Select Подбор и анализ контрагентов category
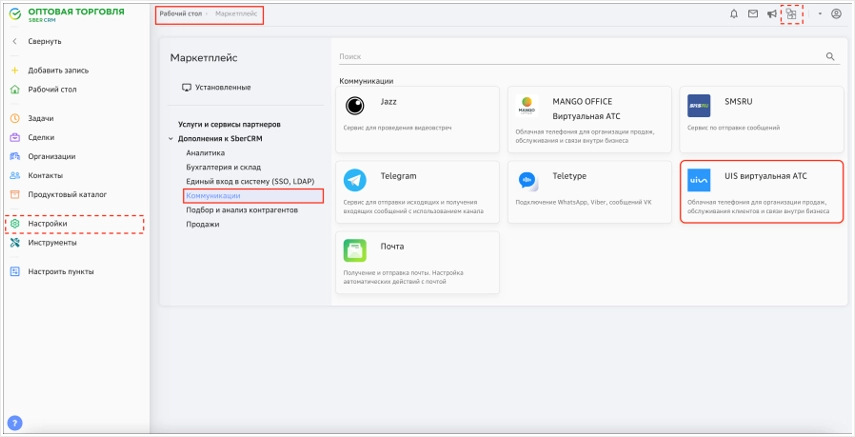 (x=242, y=210)
